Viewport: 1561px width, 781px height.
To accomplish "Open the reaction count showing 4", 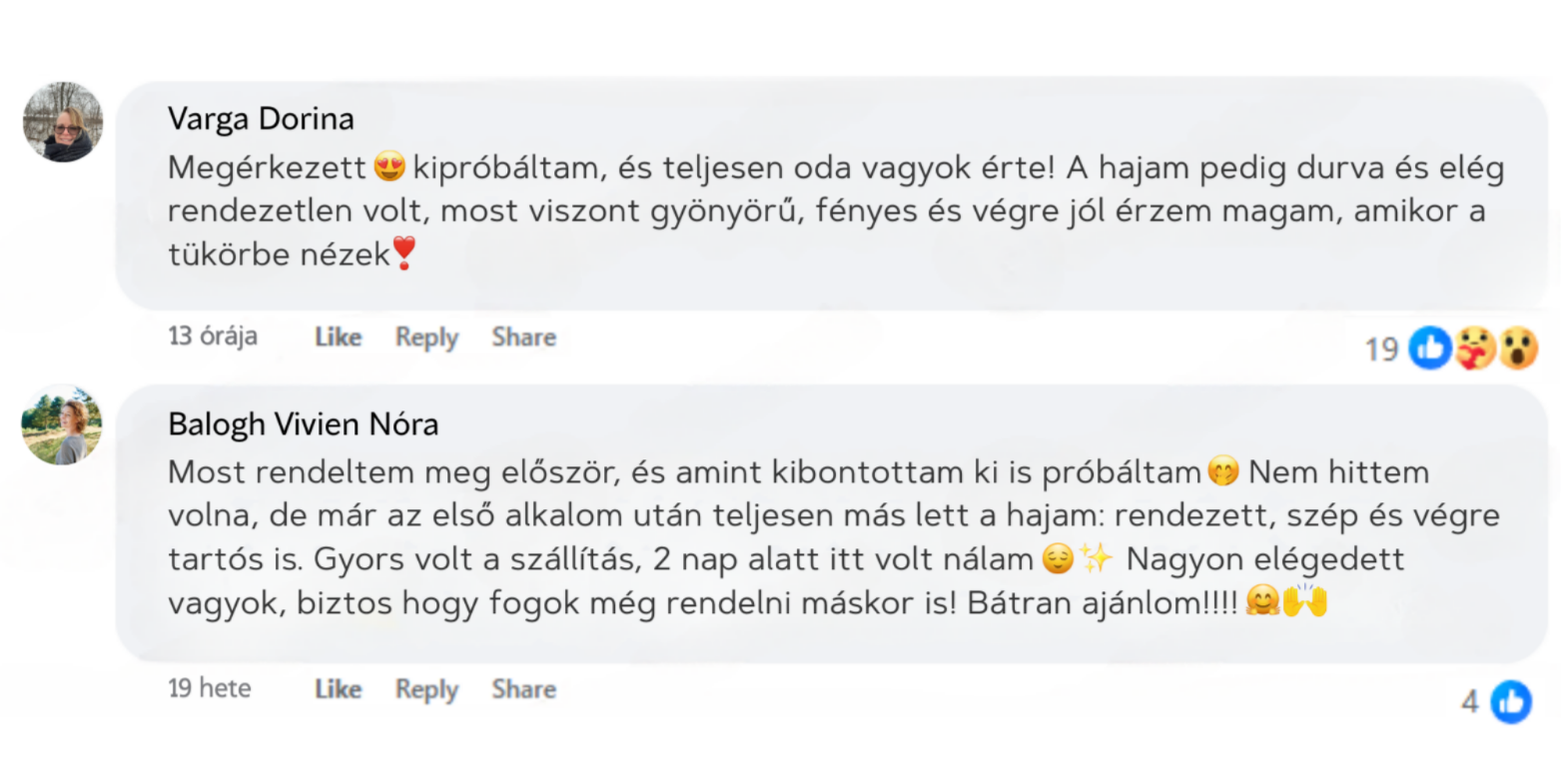I will [x=1469, y=701].
